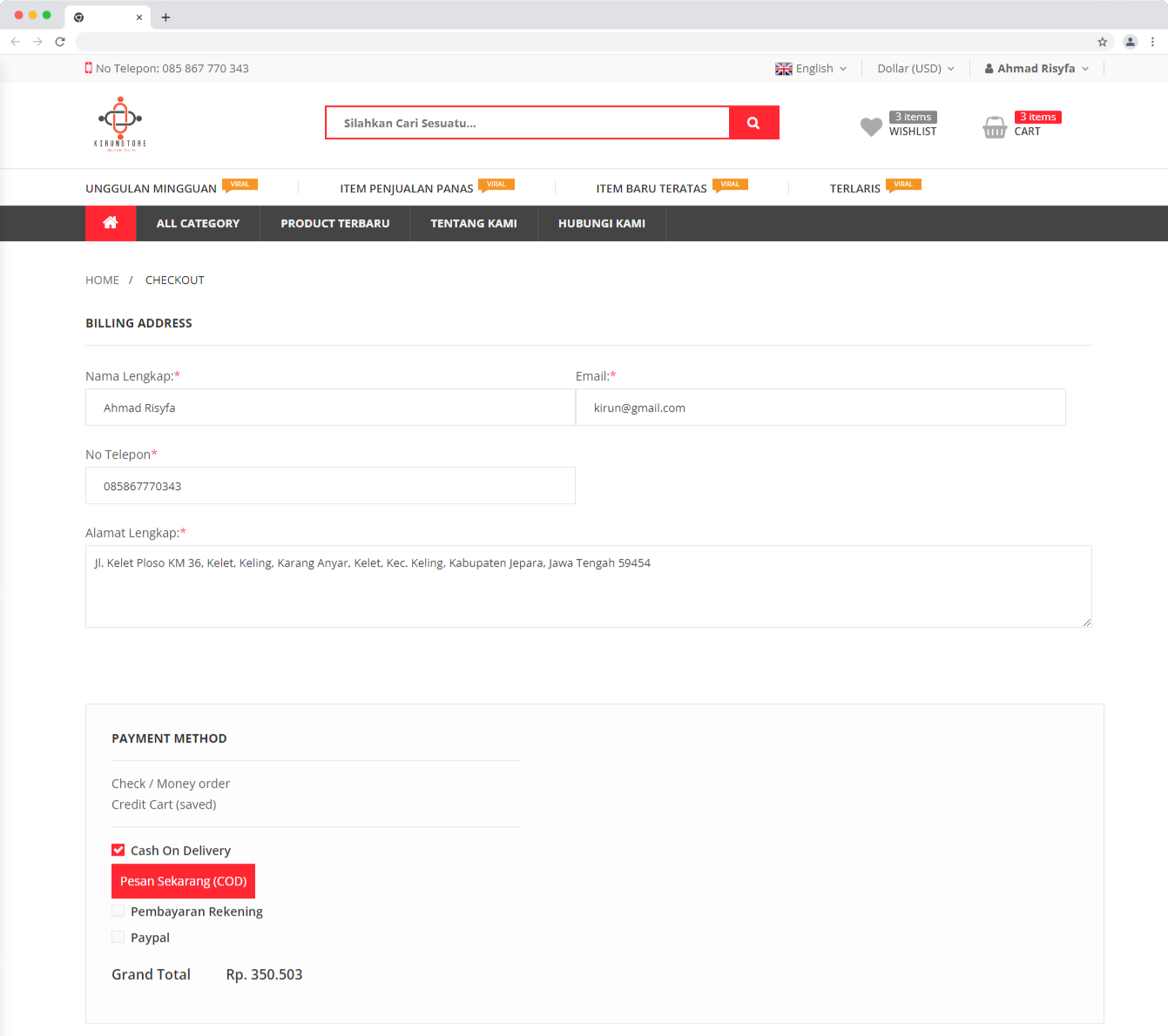Click the home icon in navigation bar
The width and height of the screenshot is (1168, 1036).
tap(111, 223)
